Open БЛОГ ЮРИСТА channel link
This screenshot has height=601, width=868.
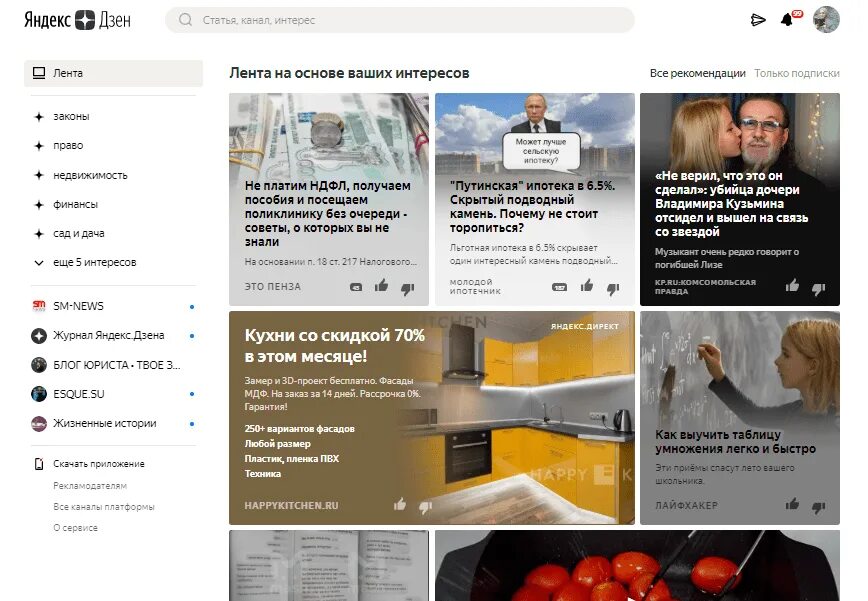116,365
